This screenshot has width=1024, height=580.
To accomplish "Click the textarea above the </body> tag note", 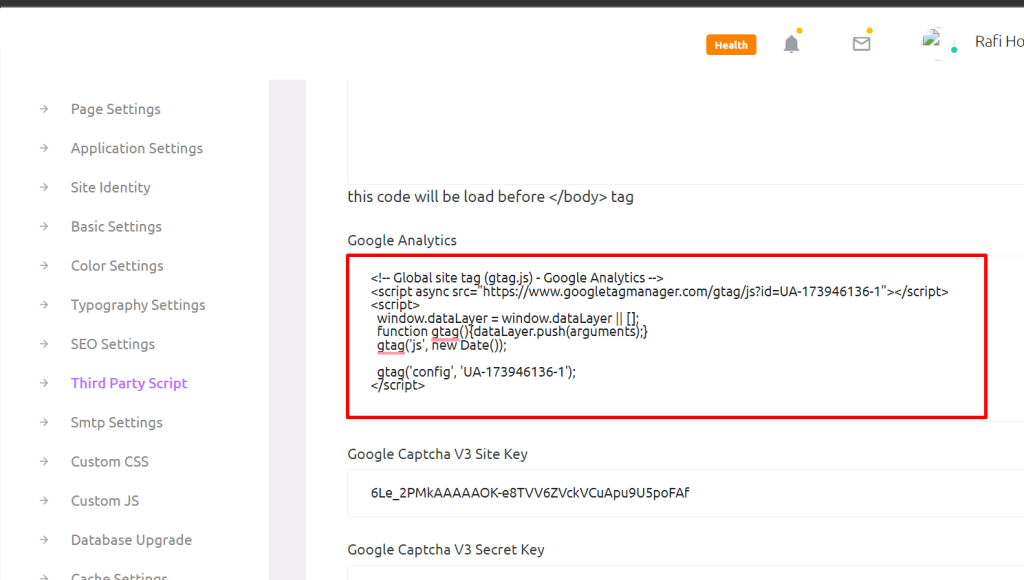I will coord(685,132).
